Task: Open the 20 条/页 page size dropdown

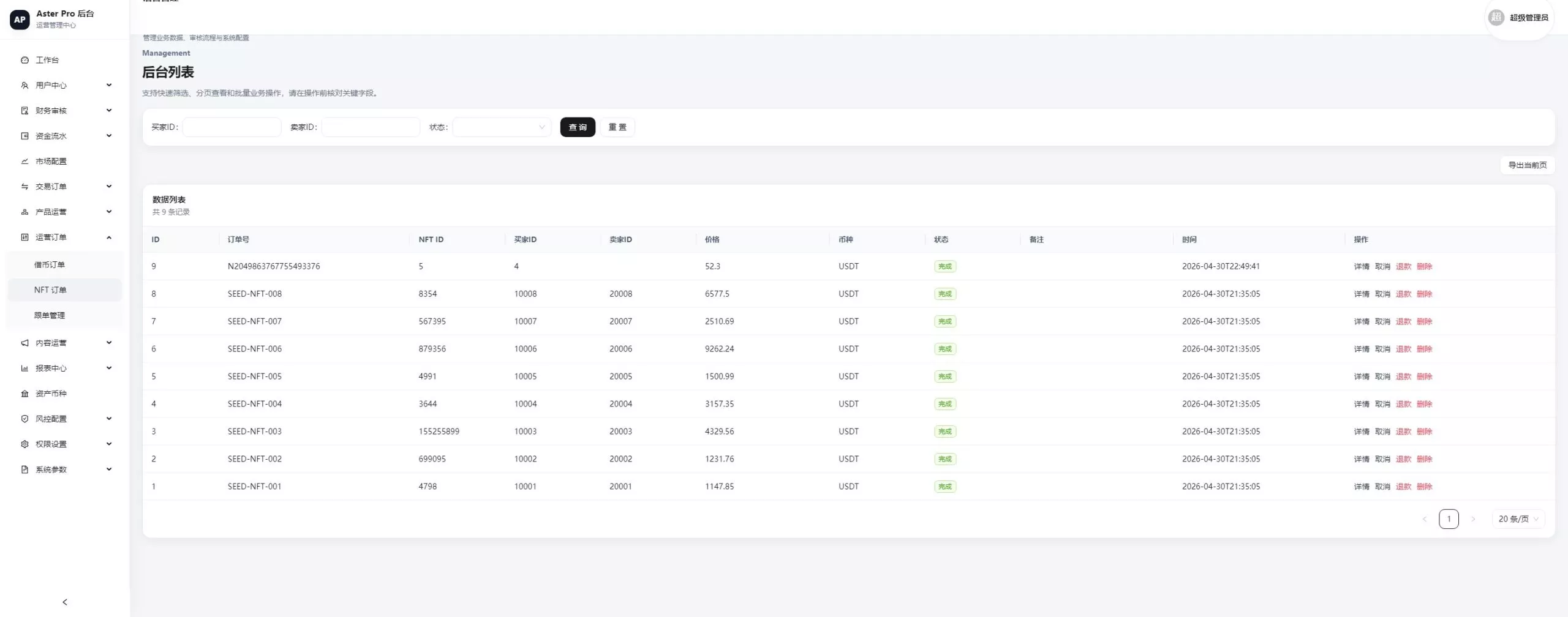Action: (1518, 519)
